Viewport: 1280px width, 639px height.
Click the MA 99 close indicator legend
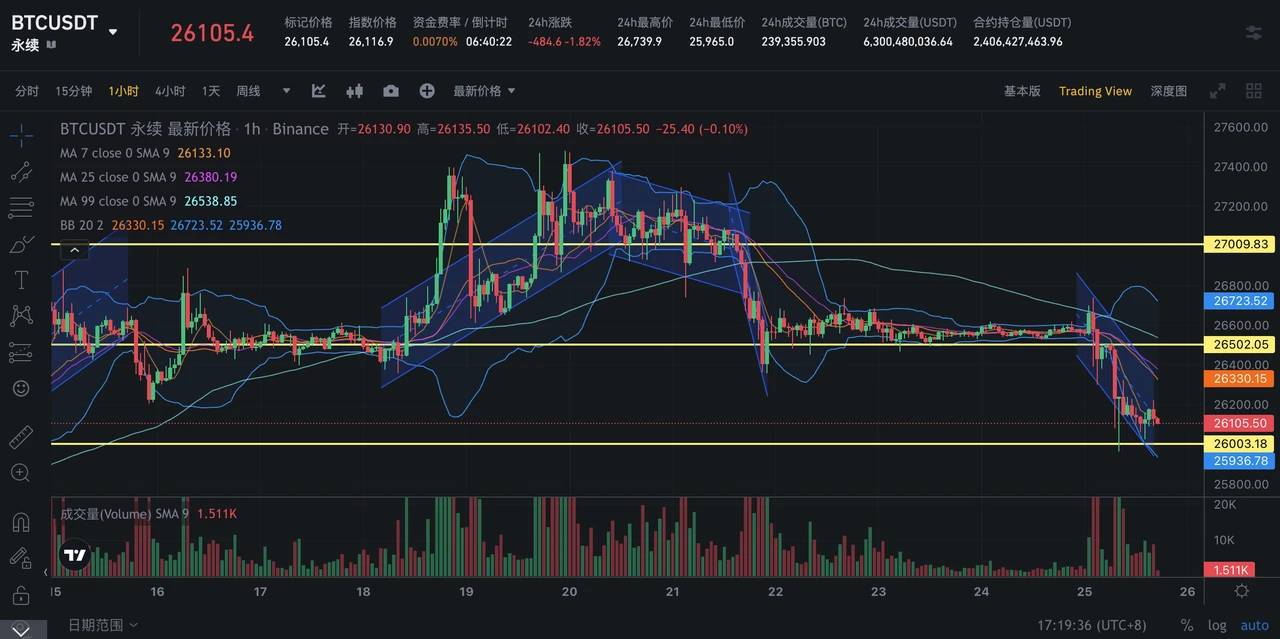tap(148, 201)
